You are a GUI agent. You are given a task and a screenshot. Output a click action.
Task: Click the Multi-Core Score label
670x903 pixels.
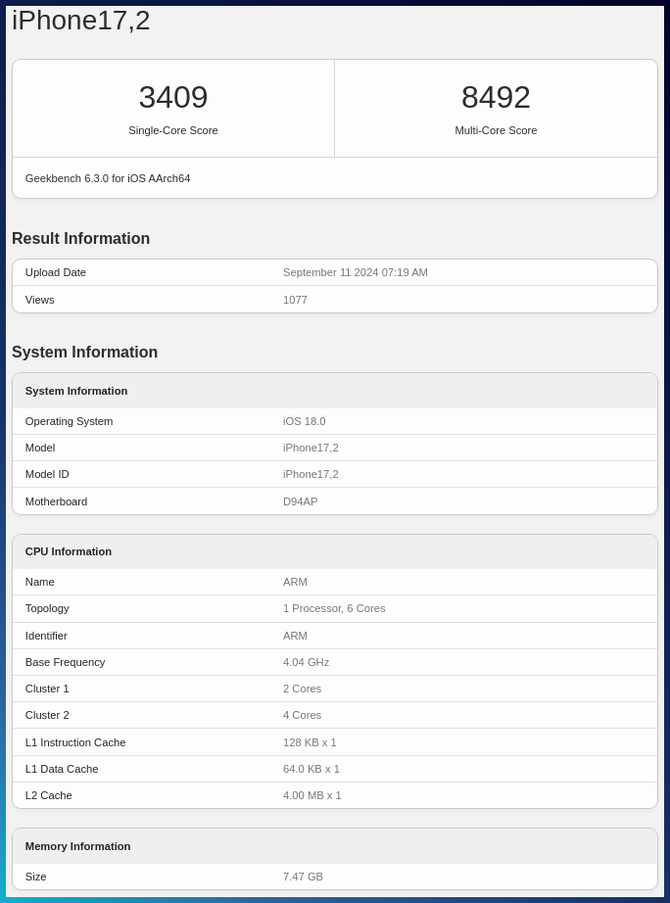[495, 131]
